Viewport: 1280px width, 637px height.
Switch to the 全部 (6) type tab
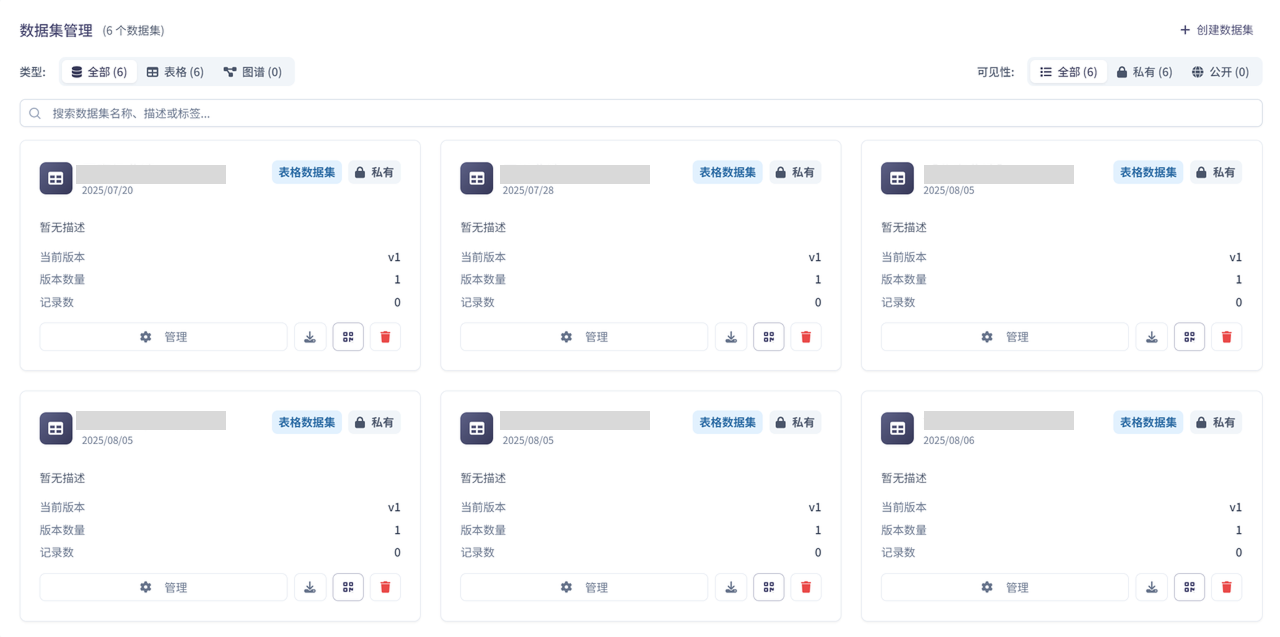[x=98, y=71]
